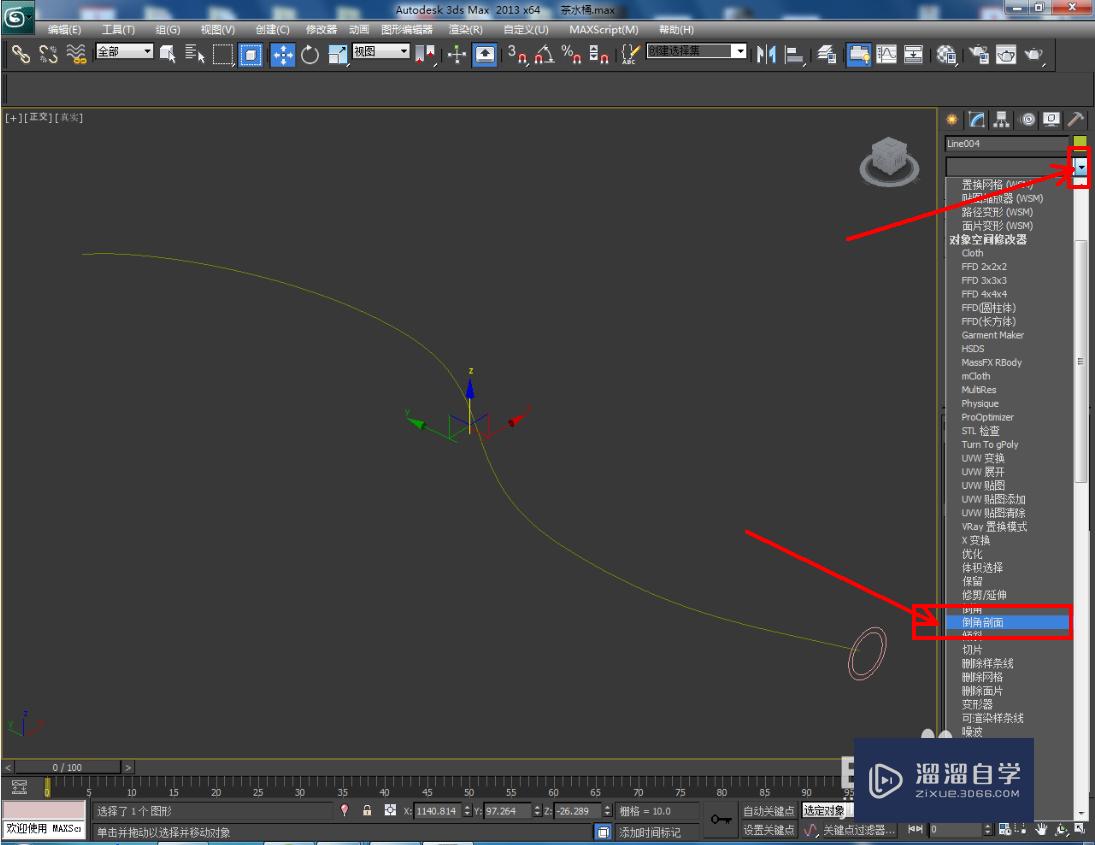Click Use Pivot Point Center icon
This screenshot has height=845, width=1095.
(x=425, y=54)
